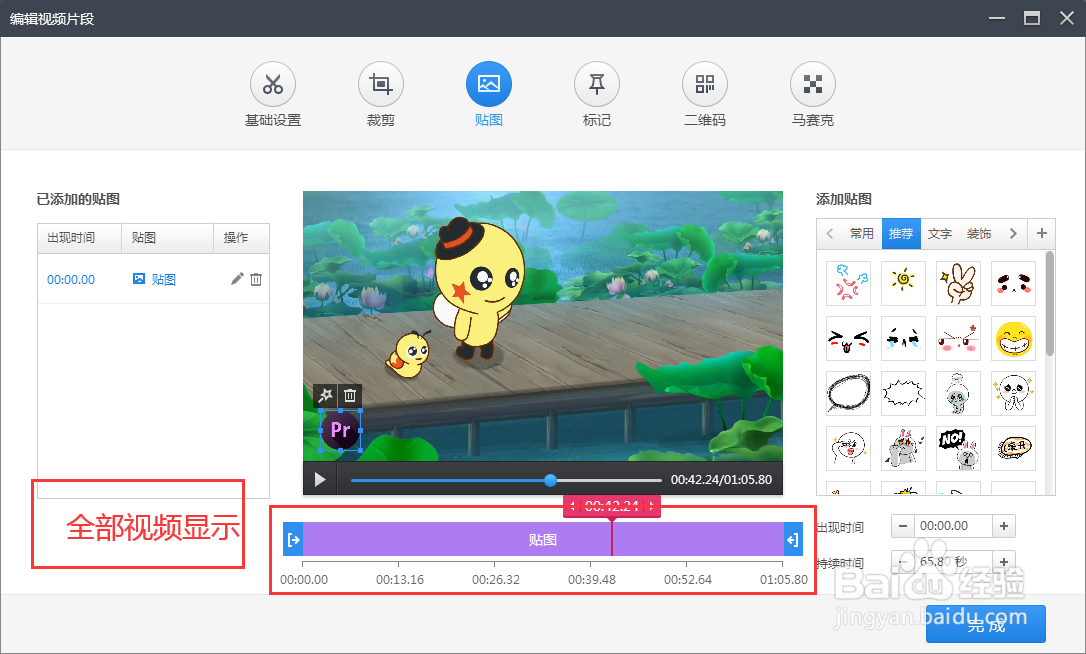Choose the peace hand sign sticker
This screenshot has height=654, width=1086.
point(959,283)
